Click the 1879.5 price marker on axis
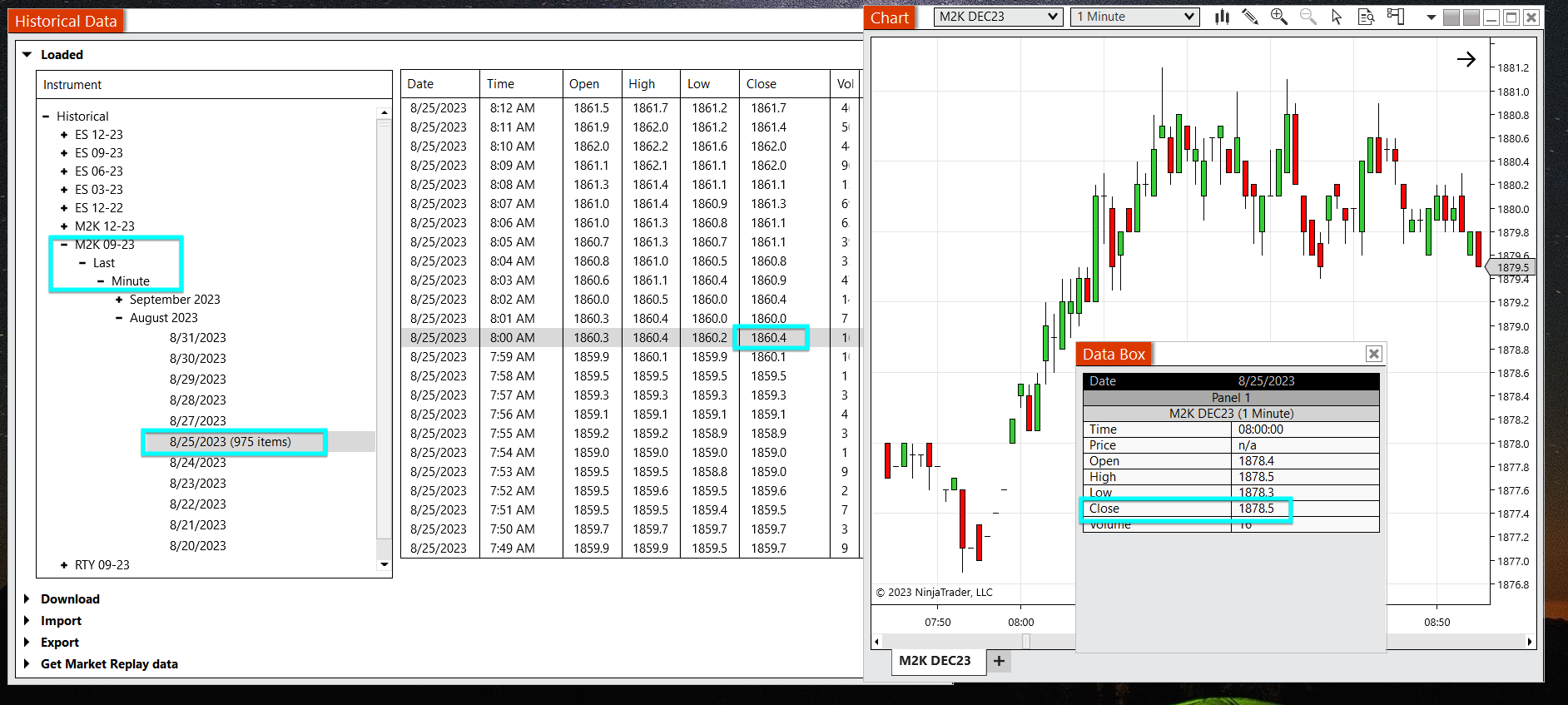1568x705 pixels. coord(1512,267)
